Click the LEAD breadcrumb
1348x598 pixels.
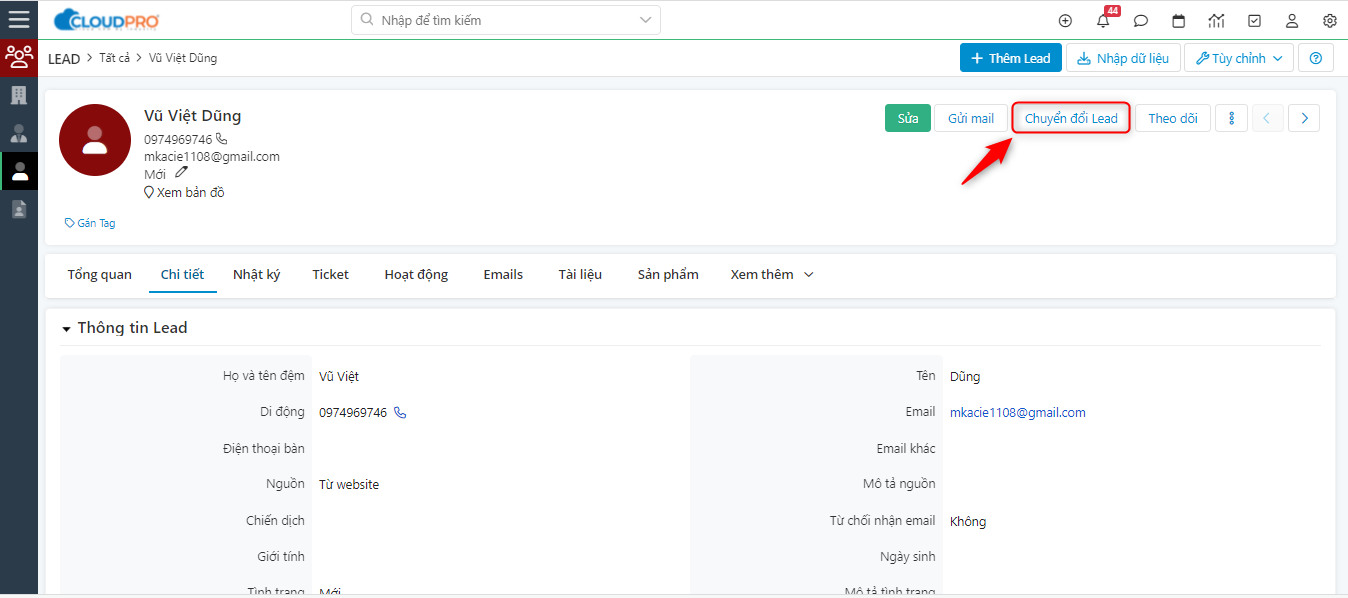64,58
